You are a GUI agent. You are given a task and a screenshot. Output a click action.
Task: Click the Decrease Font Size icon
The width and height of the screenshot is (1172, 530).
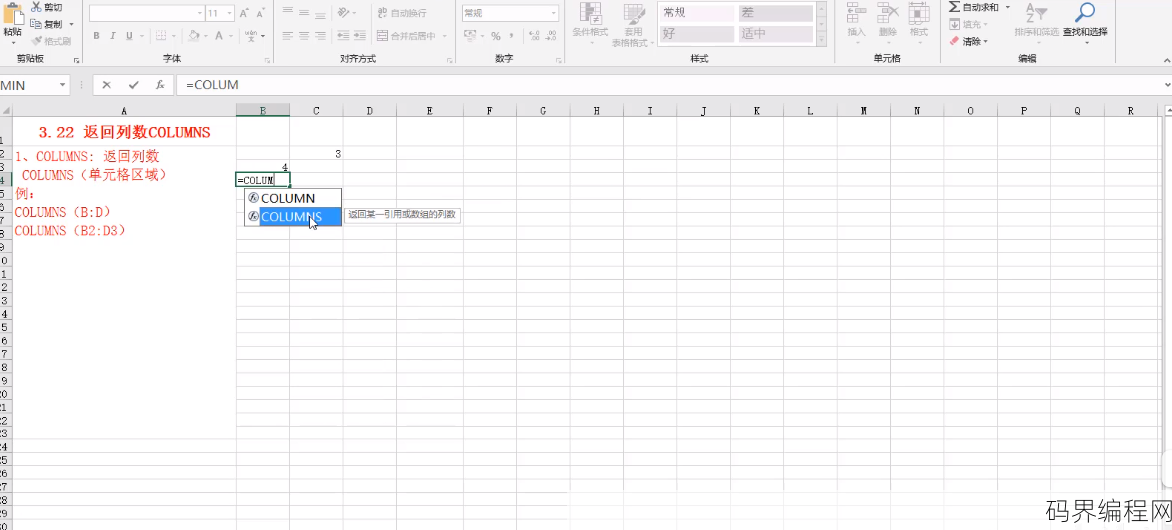click(259, 13)
